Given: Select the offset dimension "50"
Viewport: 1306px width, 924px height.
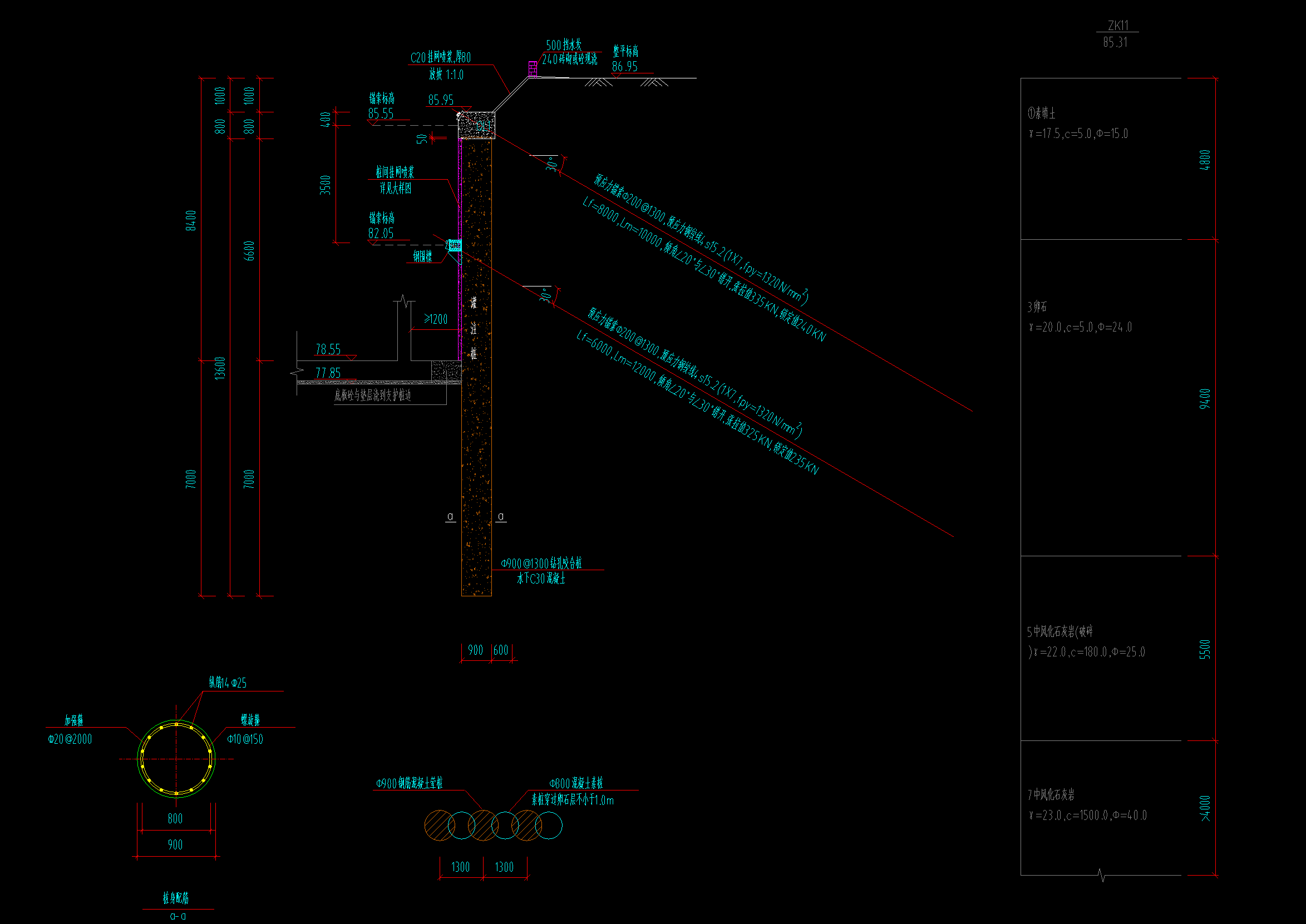Looking at the screenshot, I should pyautogui.click(x=422, y=139).
